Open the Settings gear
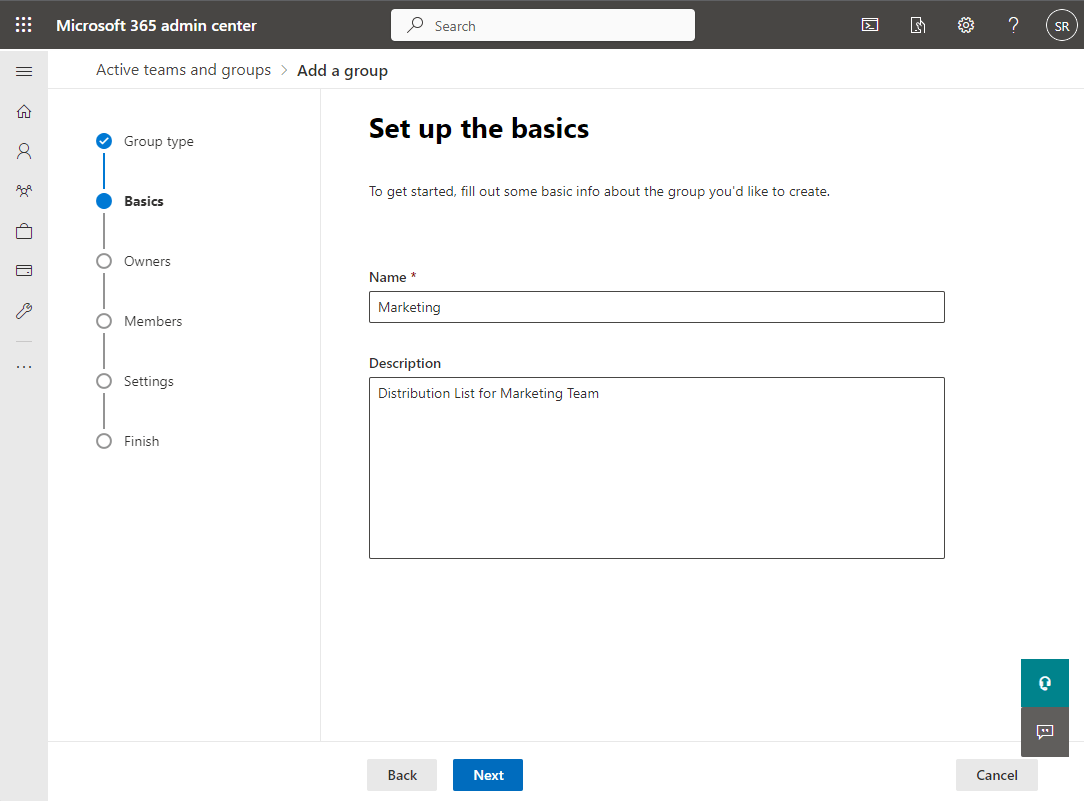 (x=965, y=25)
